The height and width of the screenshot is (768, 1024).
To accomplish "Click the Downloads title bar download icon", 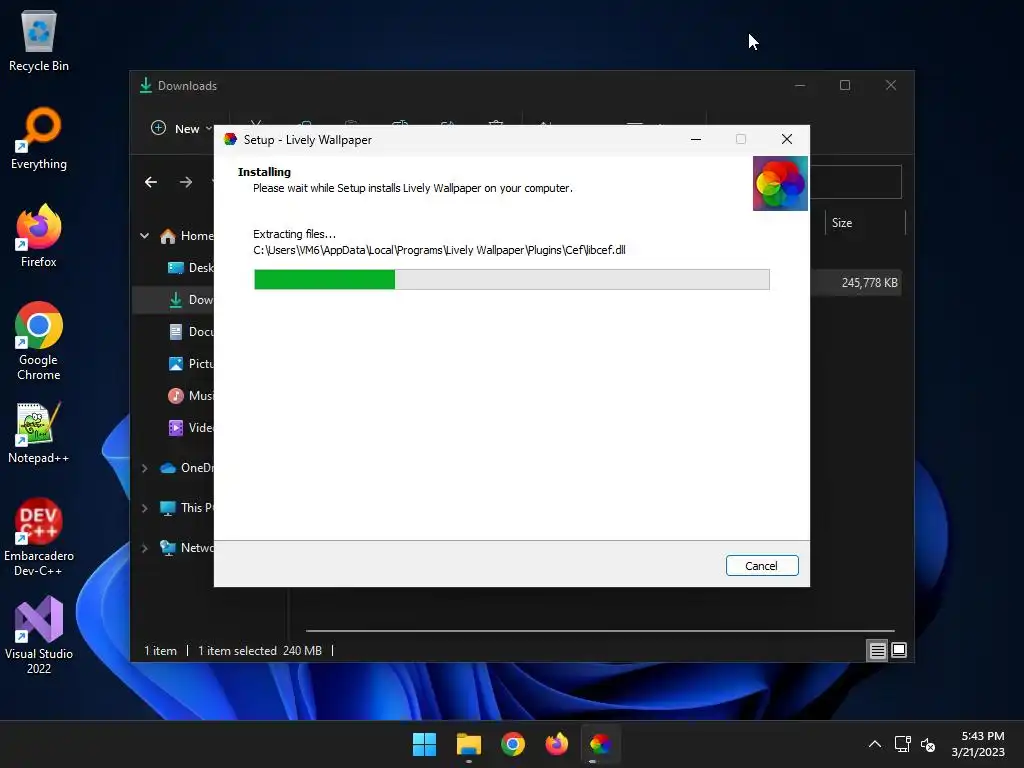I will click(146, 86).
